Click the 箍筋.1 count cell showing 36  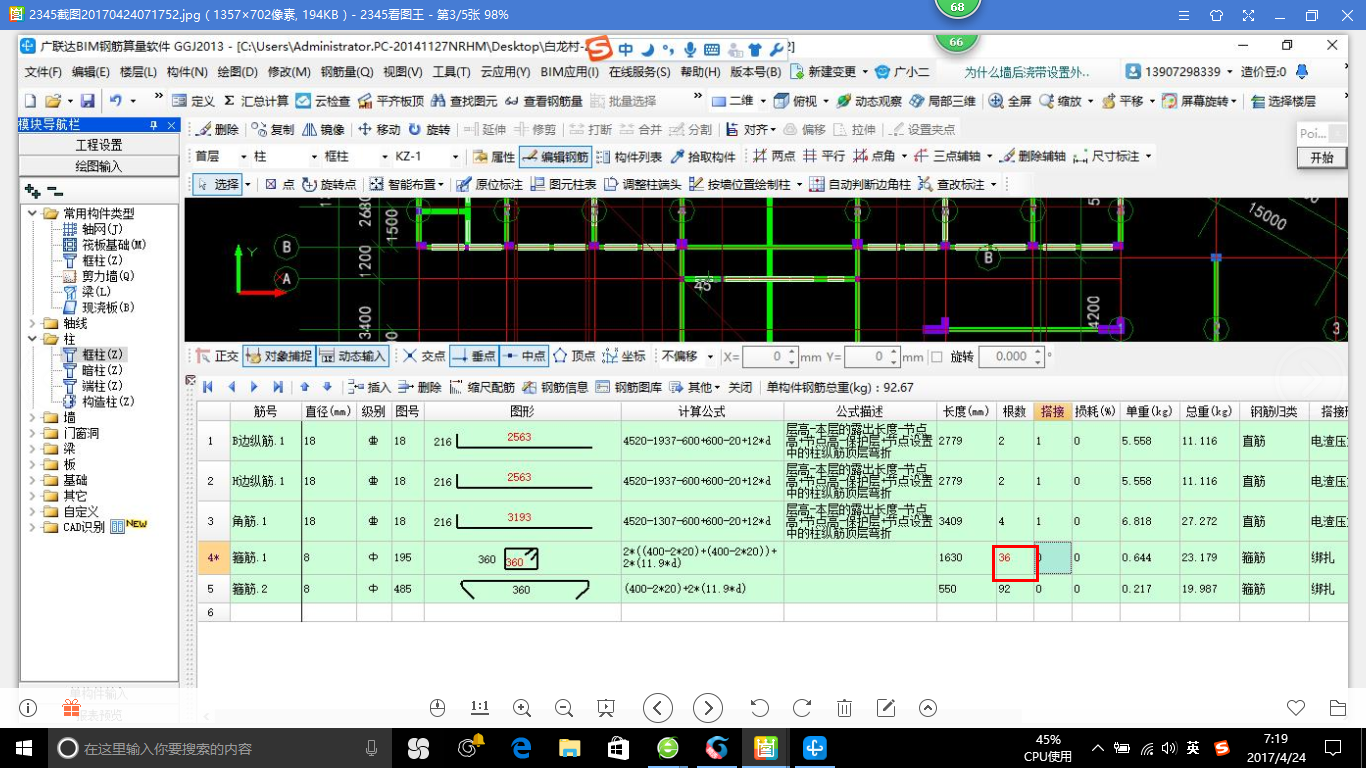point(1015,560)
